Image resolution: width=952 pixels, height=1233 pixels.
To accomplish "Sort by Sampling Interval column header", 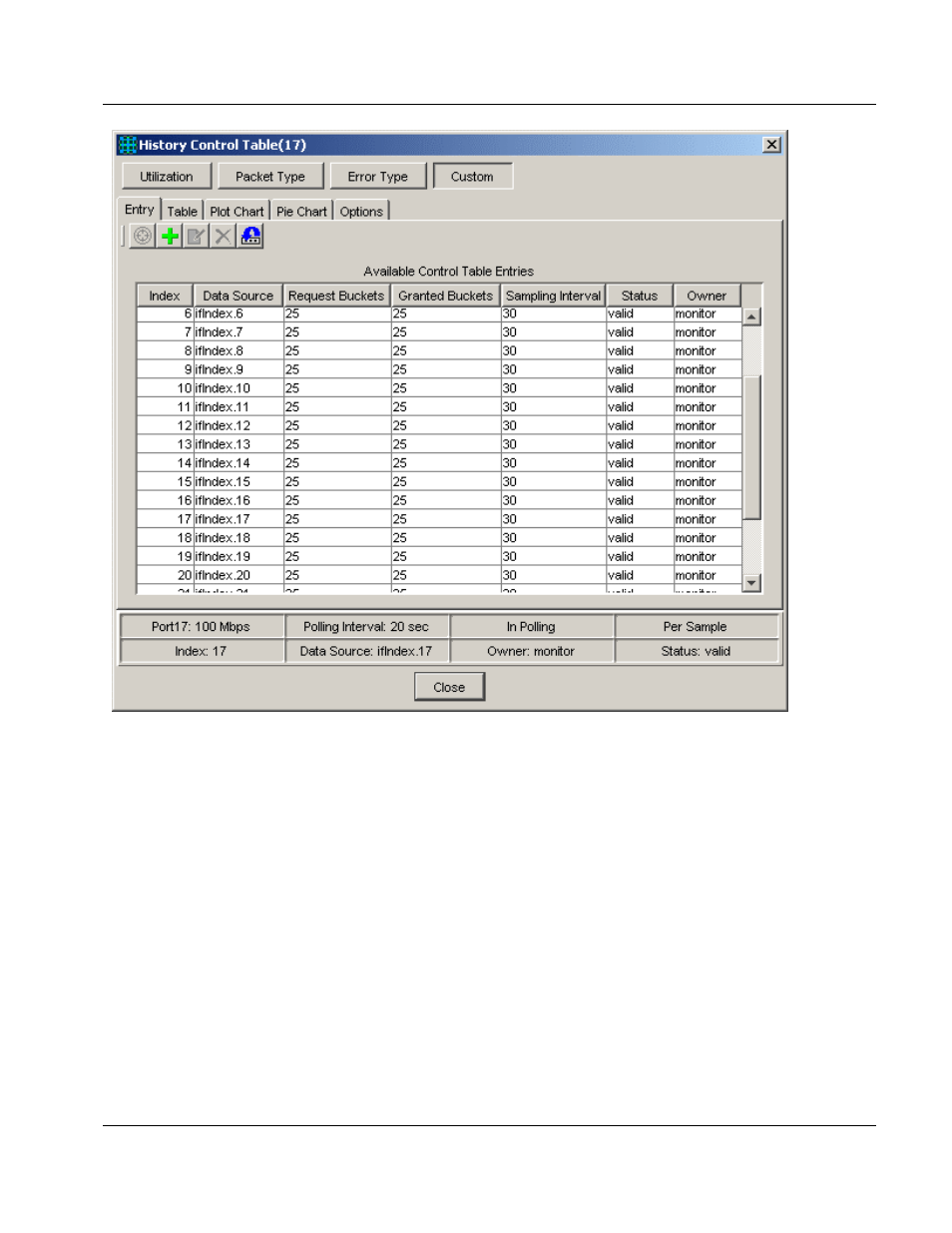I will coord(553,296).
